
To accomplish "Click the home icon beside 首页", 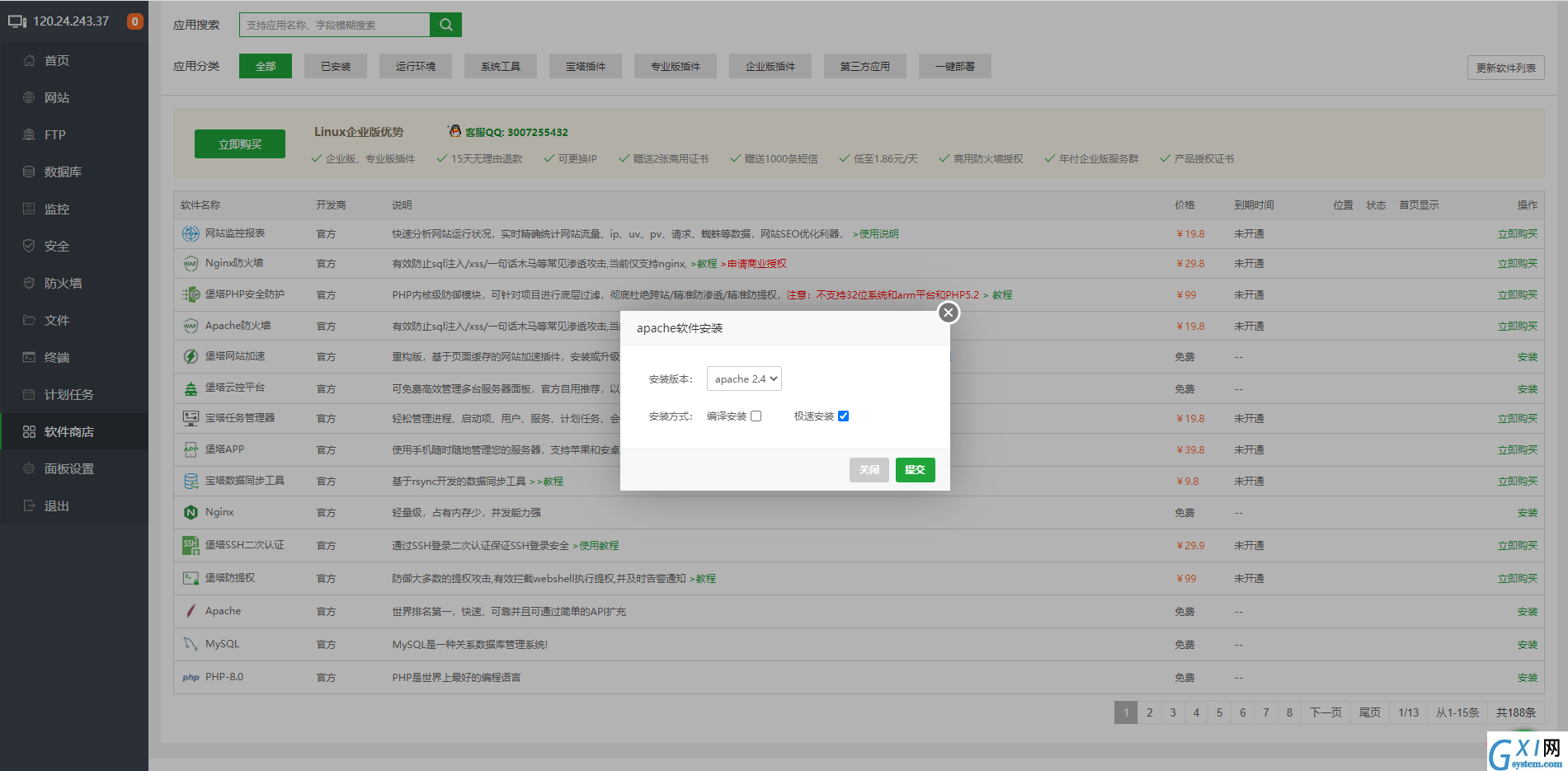I will (x=29, y=60).
